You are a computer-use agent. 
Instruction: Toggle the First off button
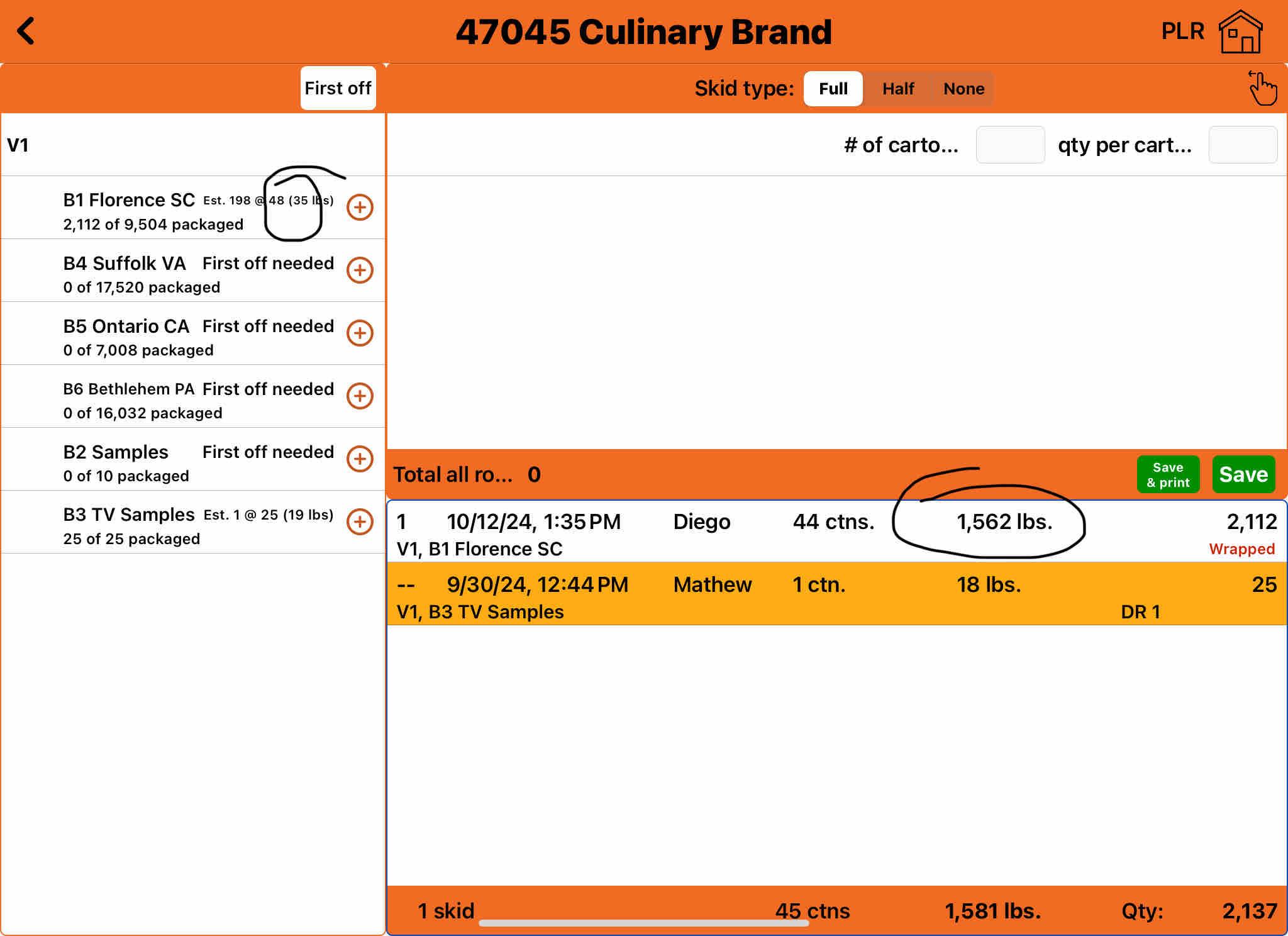pyautogui.click(x=338, y=88)
